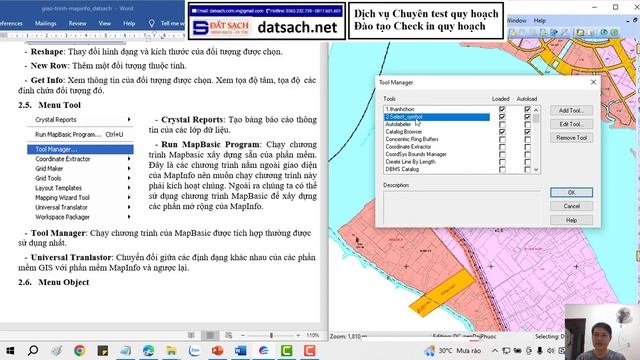This screenshot has height=360, width=640.
Task: Select DBMS Catalog in tools list
Action: (402, 169)
